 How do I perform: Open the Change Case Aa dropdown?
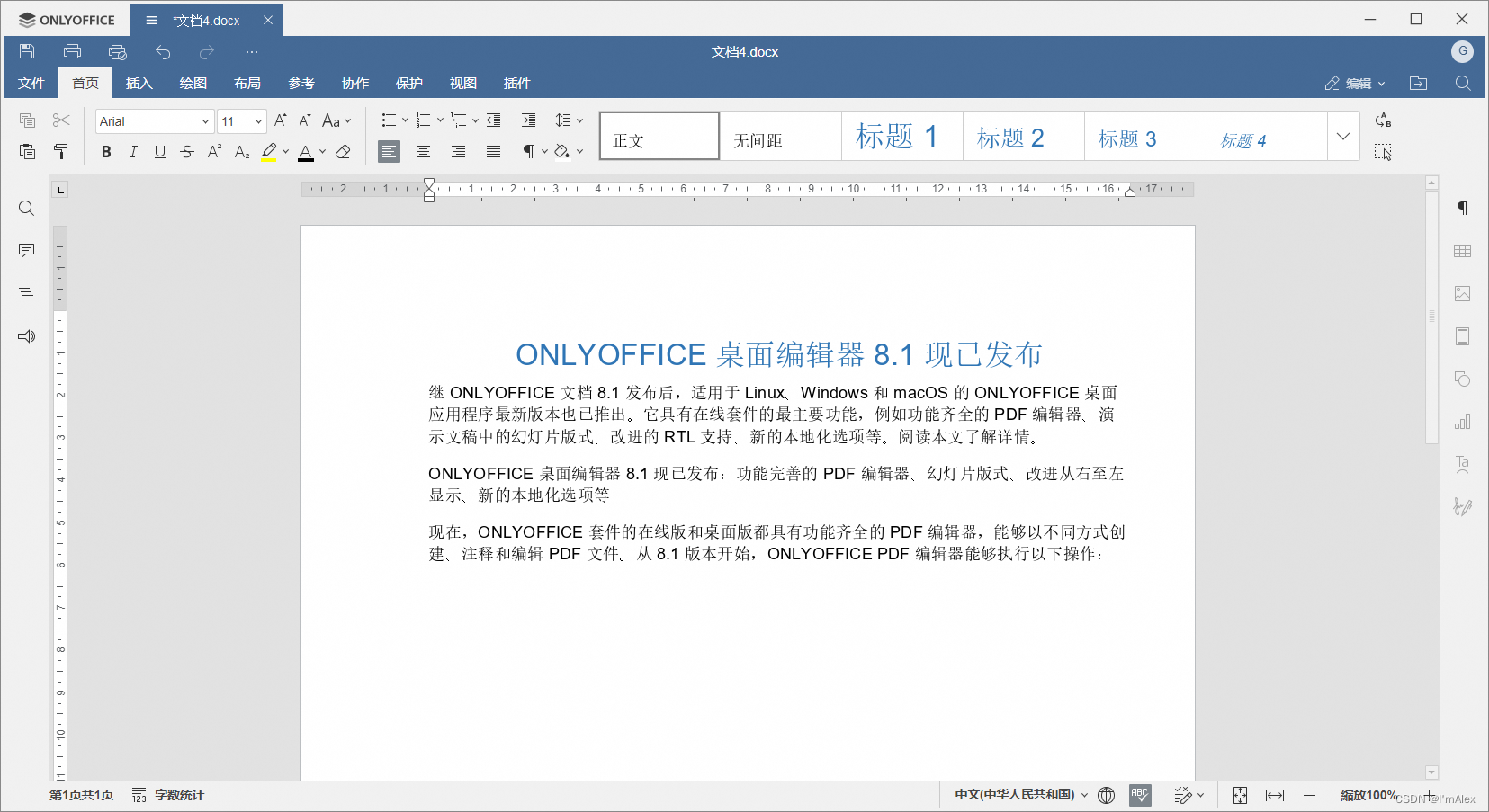(336, 120)
